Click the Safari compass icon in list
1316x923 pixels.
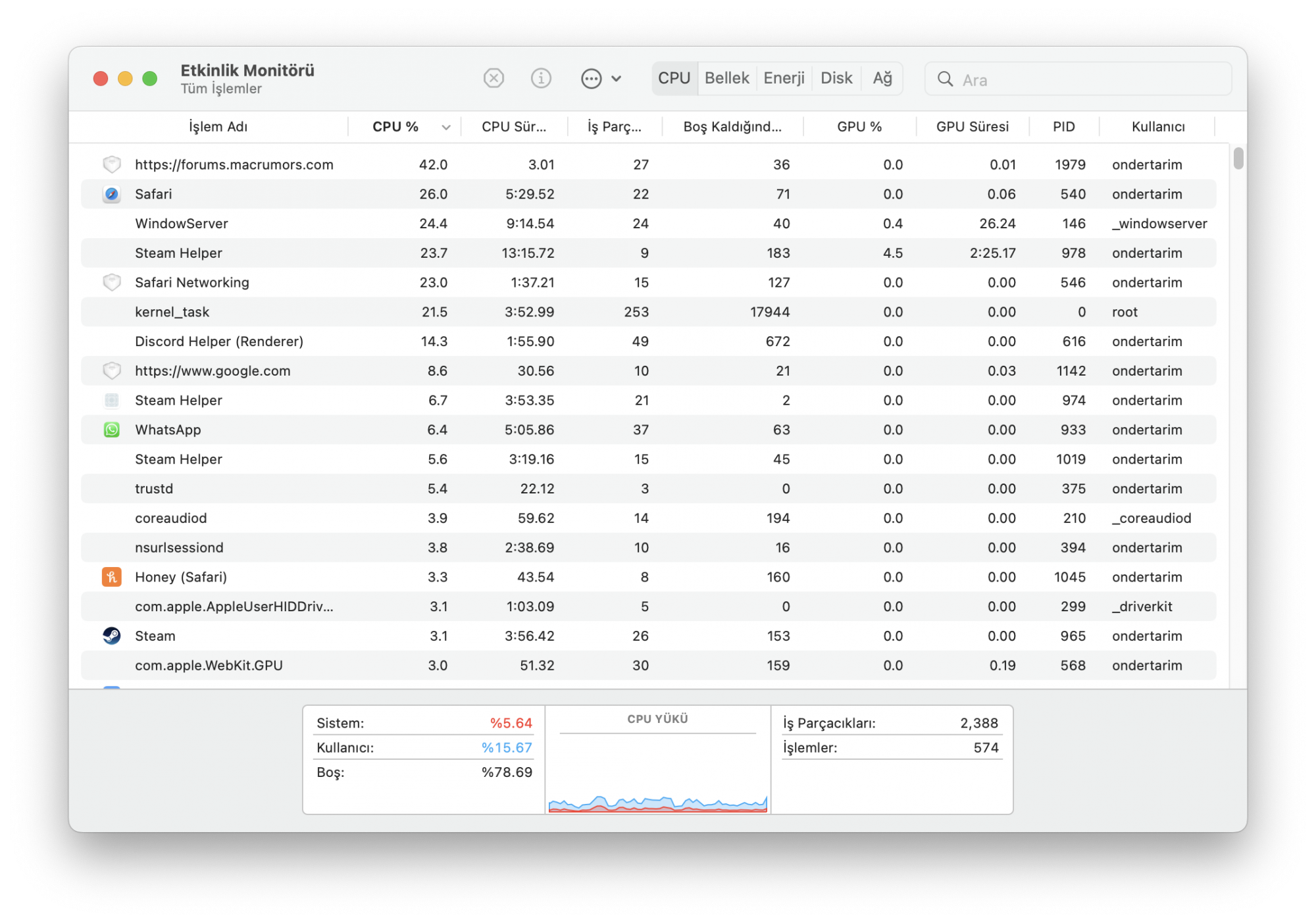pos(112,194)
